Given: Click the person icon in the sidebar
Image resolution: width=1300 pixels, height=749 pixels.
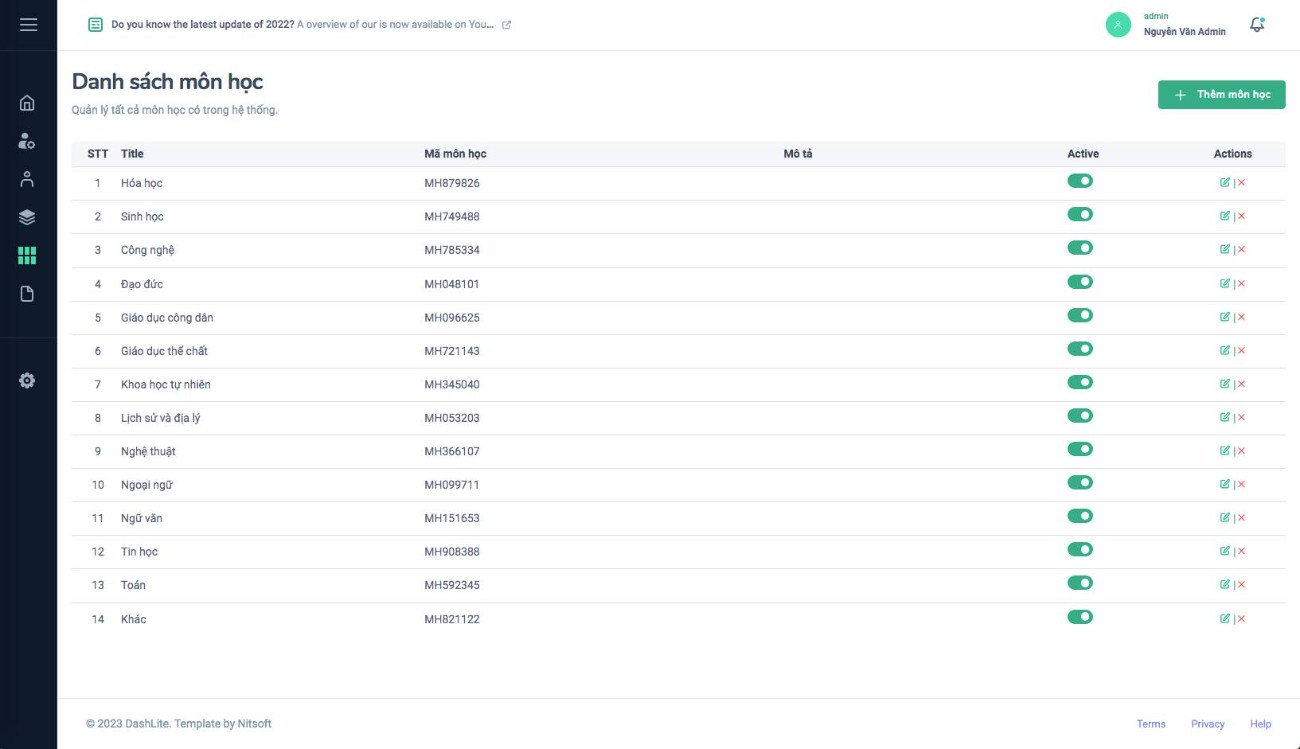Looking at the screenshot, I should click(x=27, y=179).
